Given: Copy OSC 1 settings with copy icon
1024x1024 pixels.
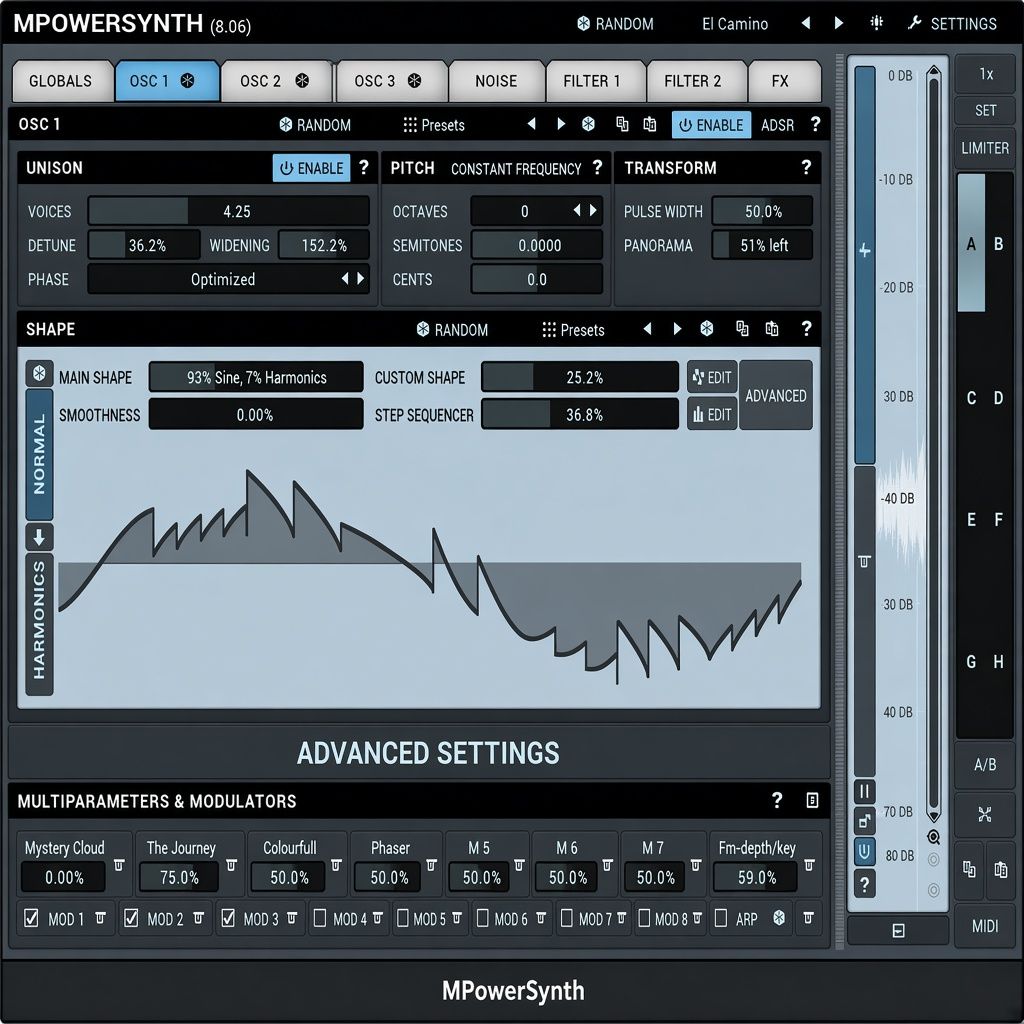Looking at the screenshot, I should (x=622, y=124).
